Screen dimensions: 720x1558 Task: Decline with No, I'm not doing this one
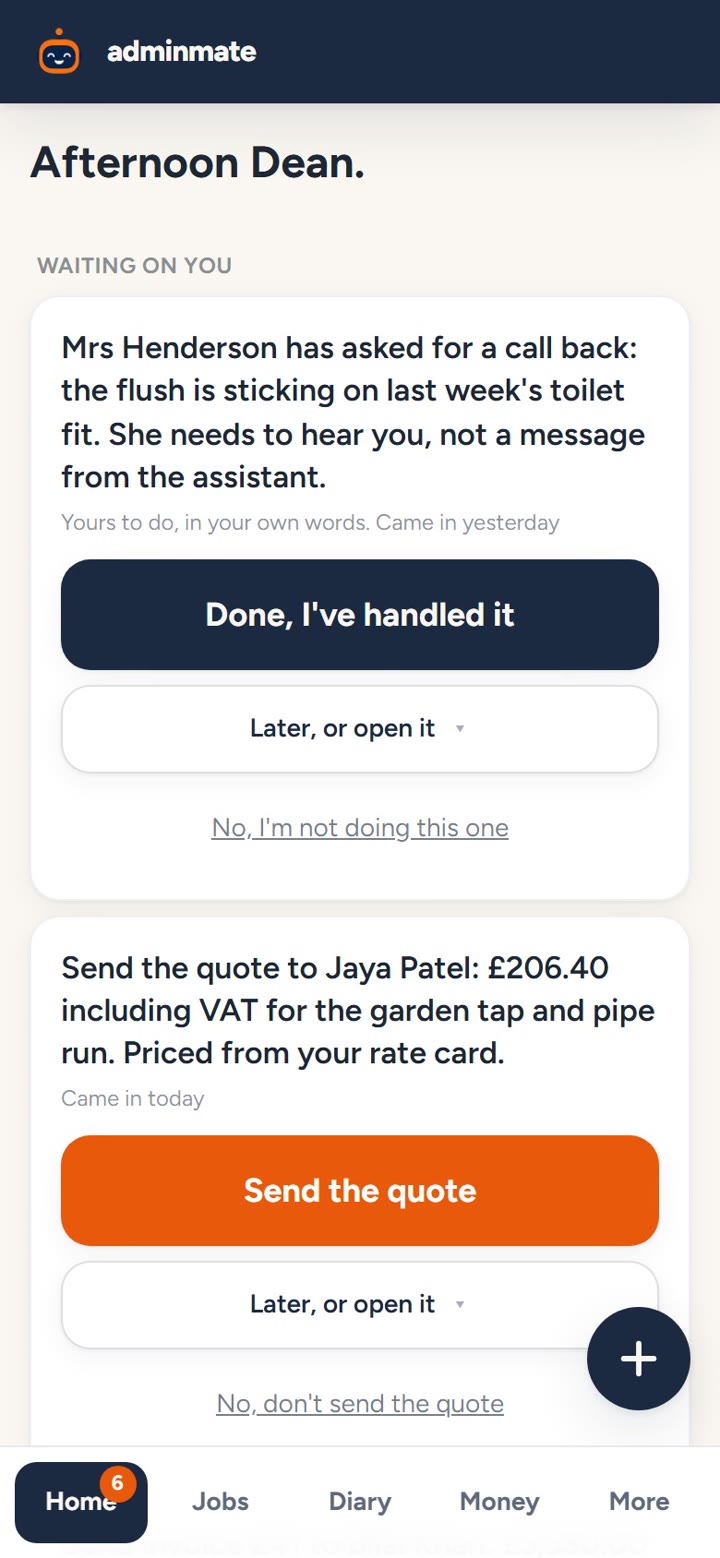coord(360,828)
